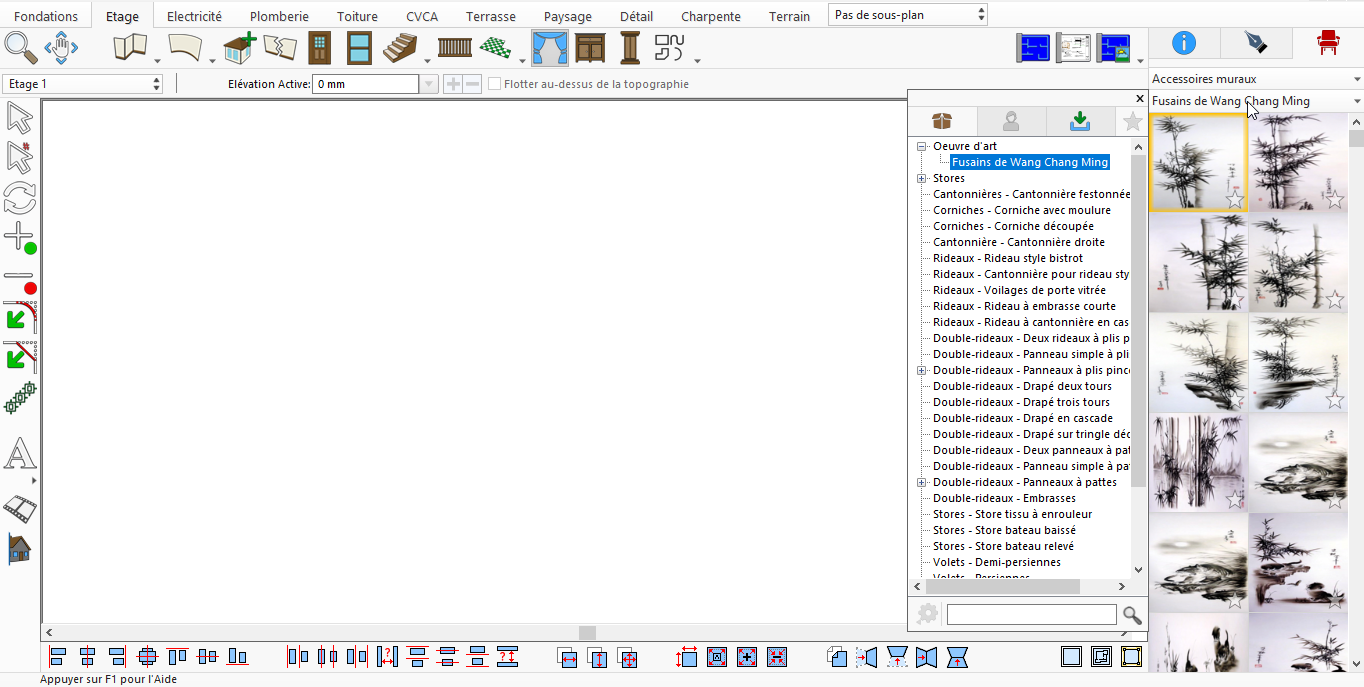The height and width of the screenshot is (687, 1364).
Task: Open the Elévation Active dropdown arrow
Action: (429, 84)
